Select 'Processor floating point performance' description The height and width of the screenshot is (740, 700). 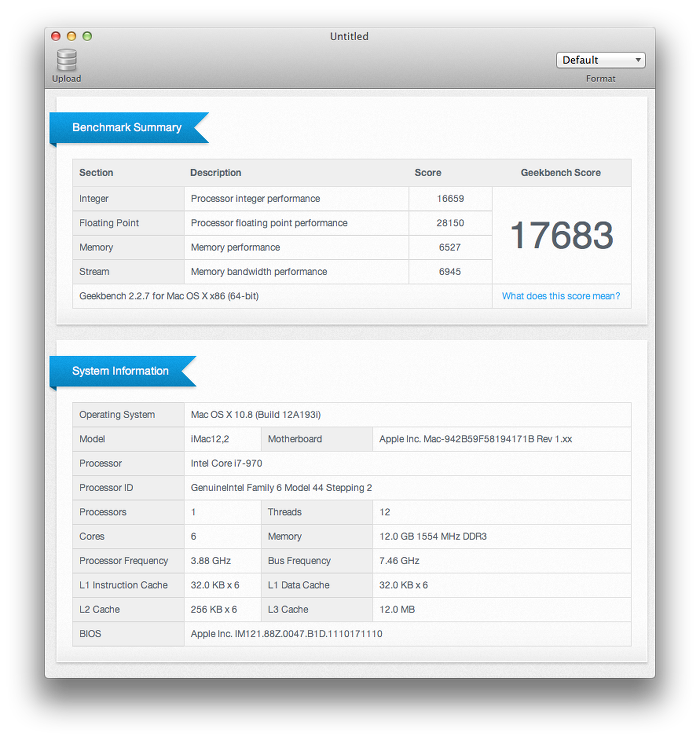[x=269, y=223]
